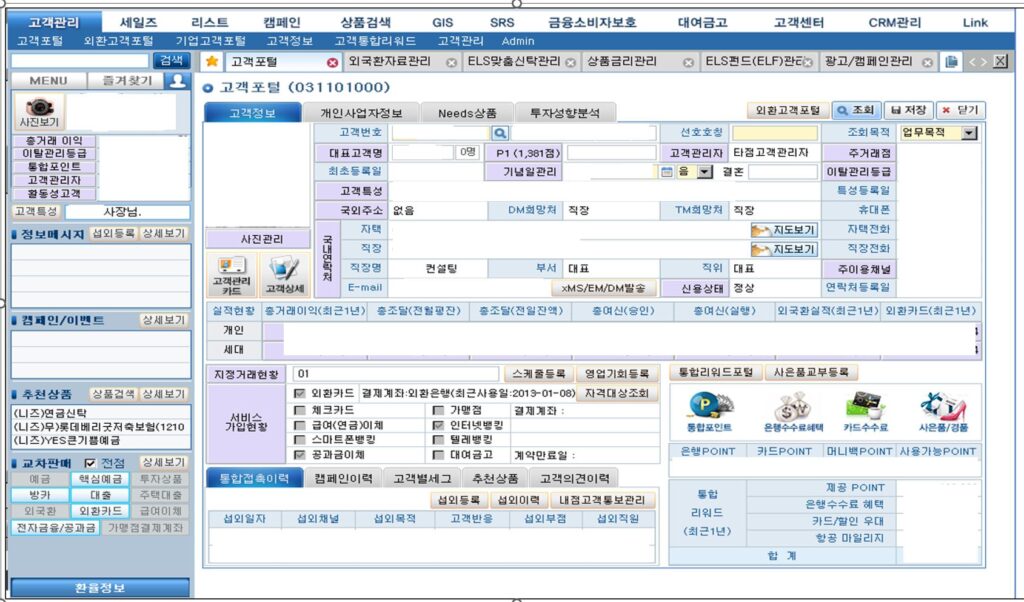Open the 조회목적 업무목적 dropdown

tap(969, 133)
